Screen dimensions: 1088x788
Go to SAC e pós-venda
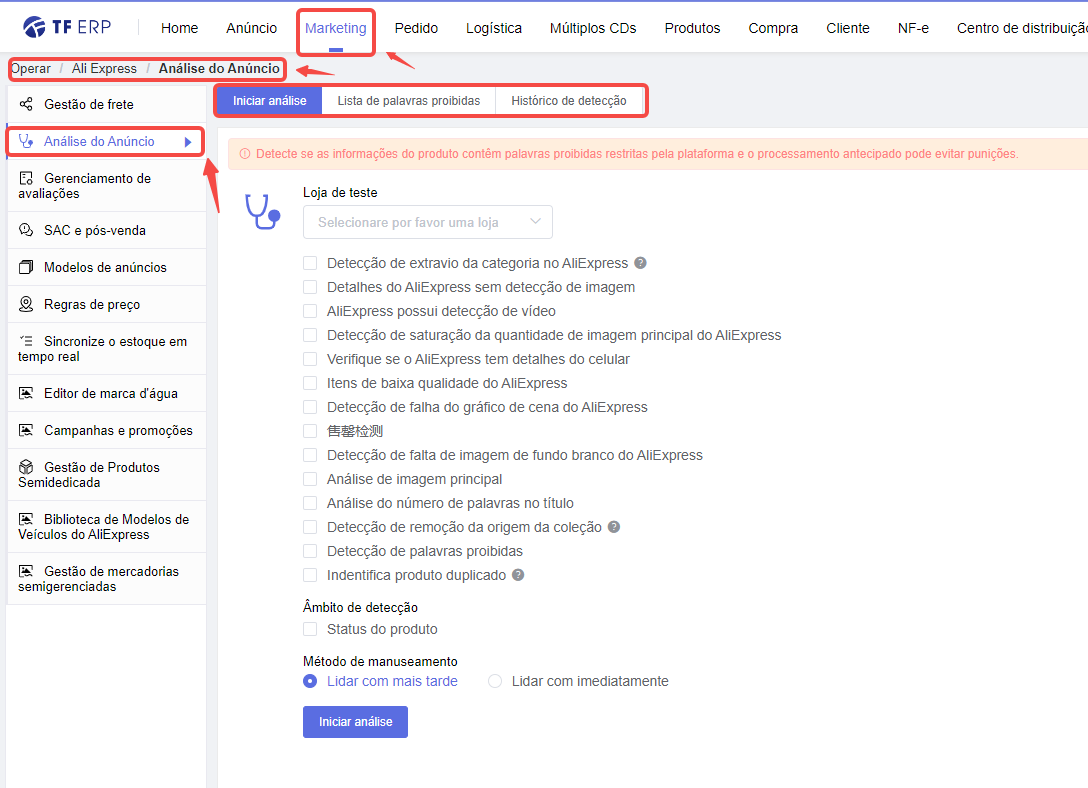pos(107,230)
